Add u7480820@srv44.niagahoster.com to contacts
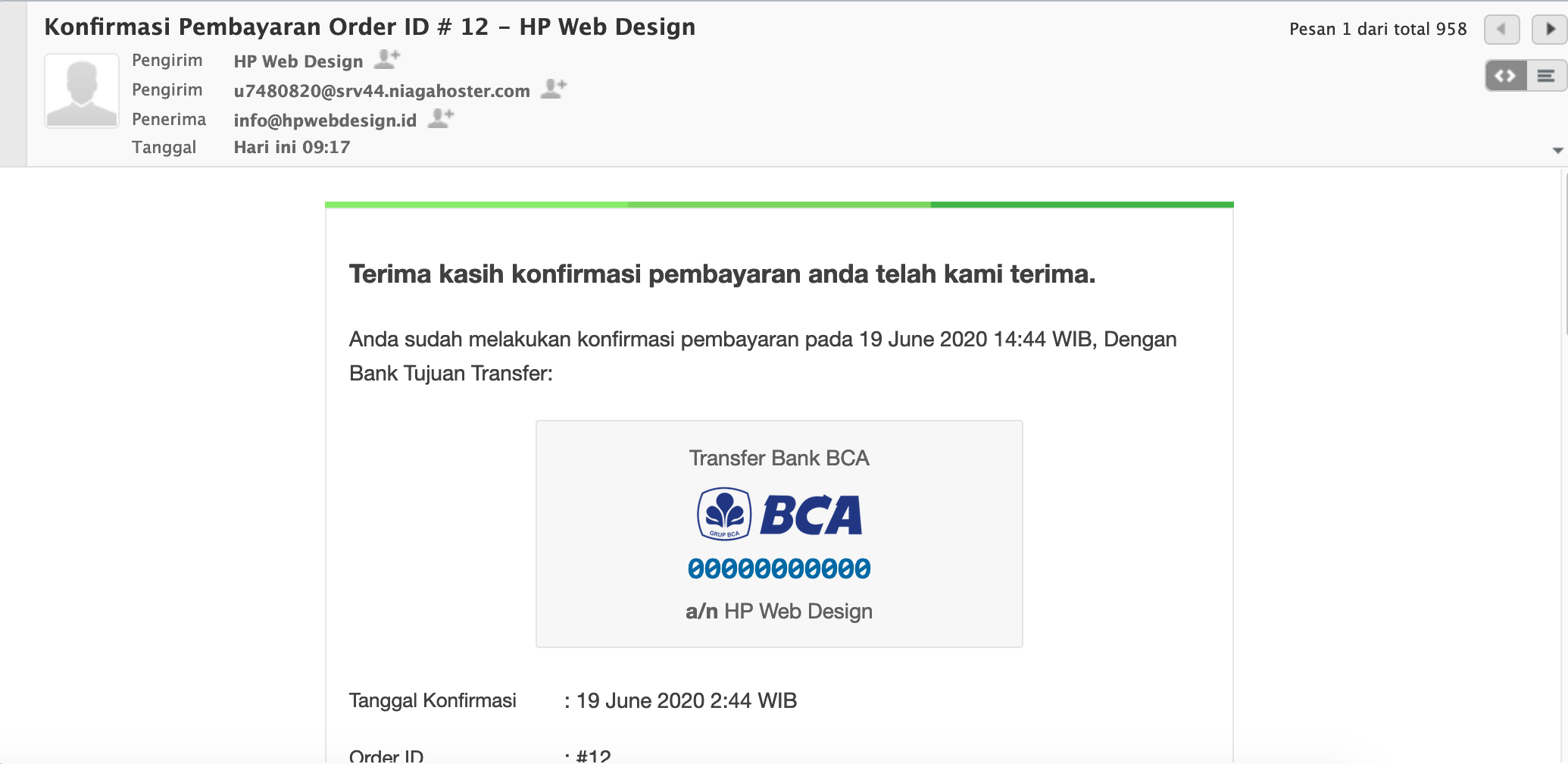This screenshot has width=1568, height=764. [554, 89]
